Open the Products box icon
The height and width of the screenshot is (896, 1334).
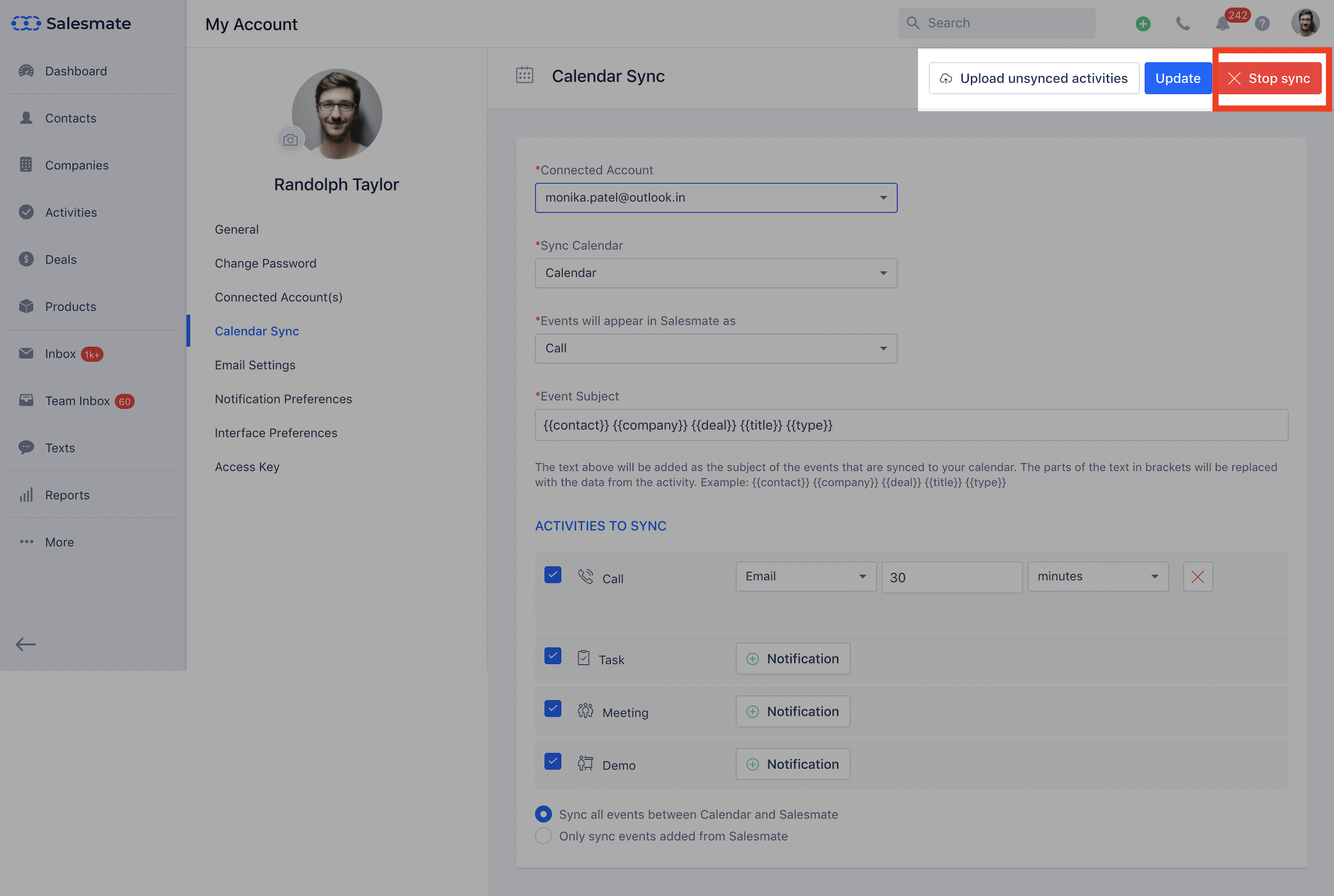26,306
